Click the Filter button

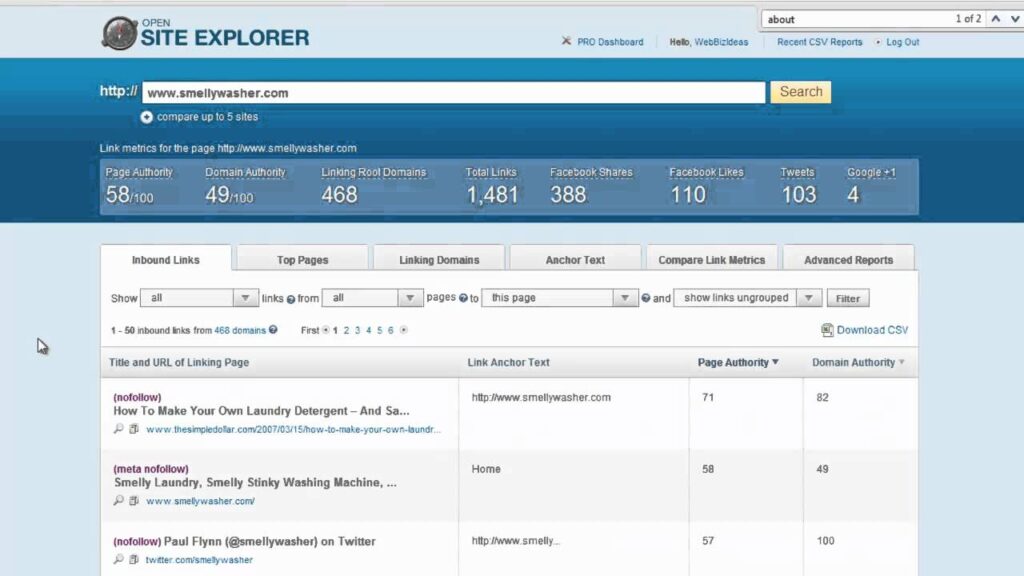pyautogui.click(x=848, y=298)
